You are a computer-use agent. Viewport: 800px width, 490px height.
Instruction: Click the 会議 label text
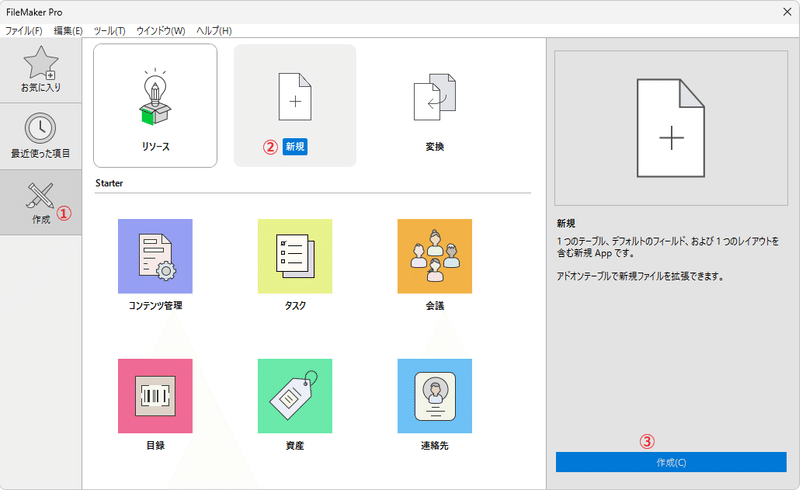(x=435, y=306)
